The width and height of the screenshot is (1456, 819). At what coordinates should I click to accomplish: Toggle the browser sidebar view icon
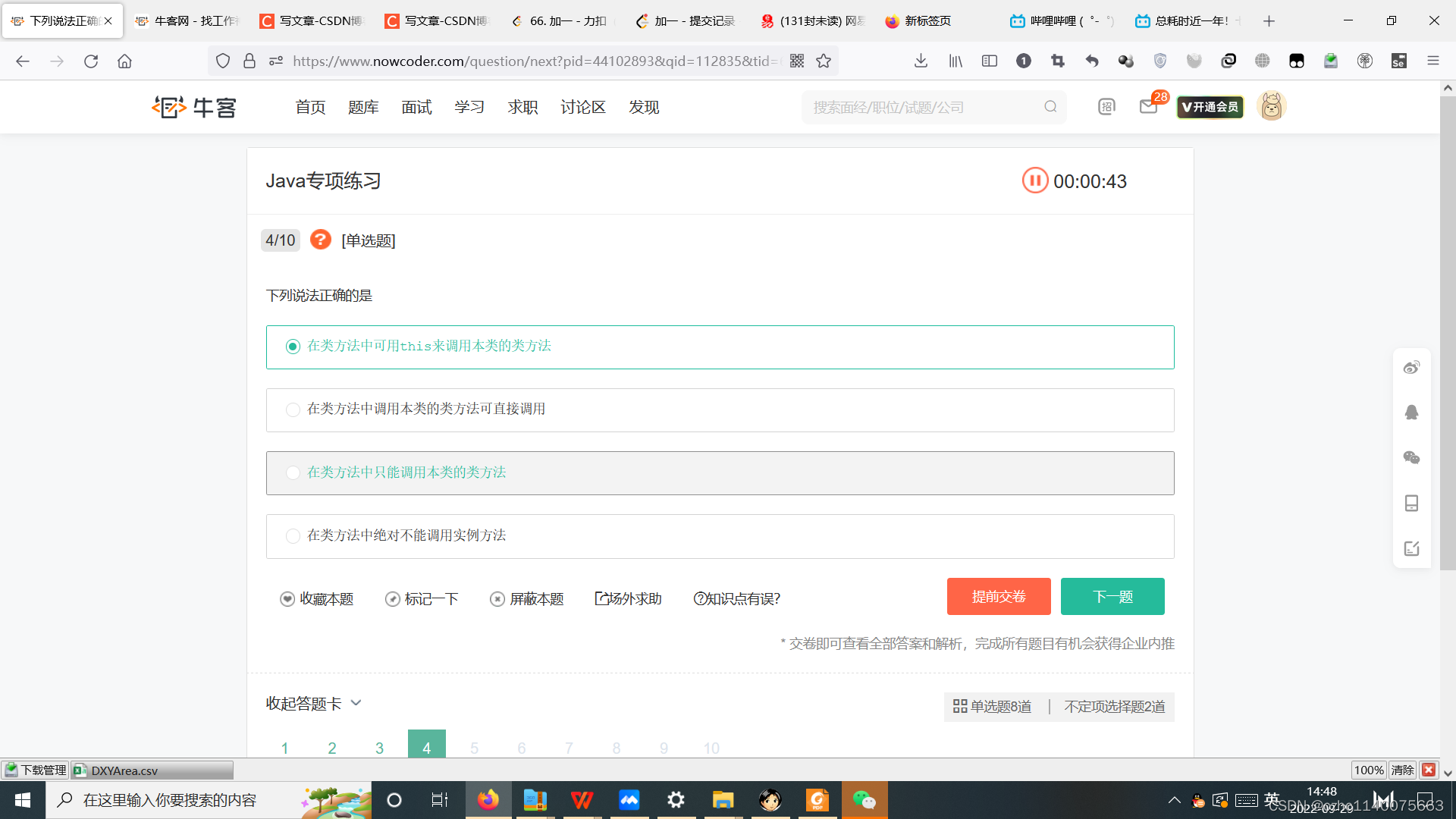[x=990, y=61]
